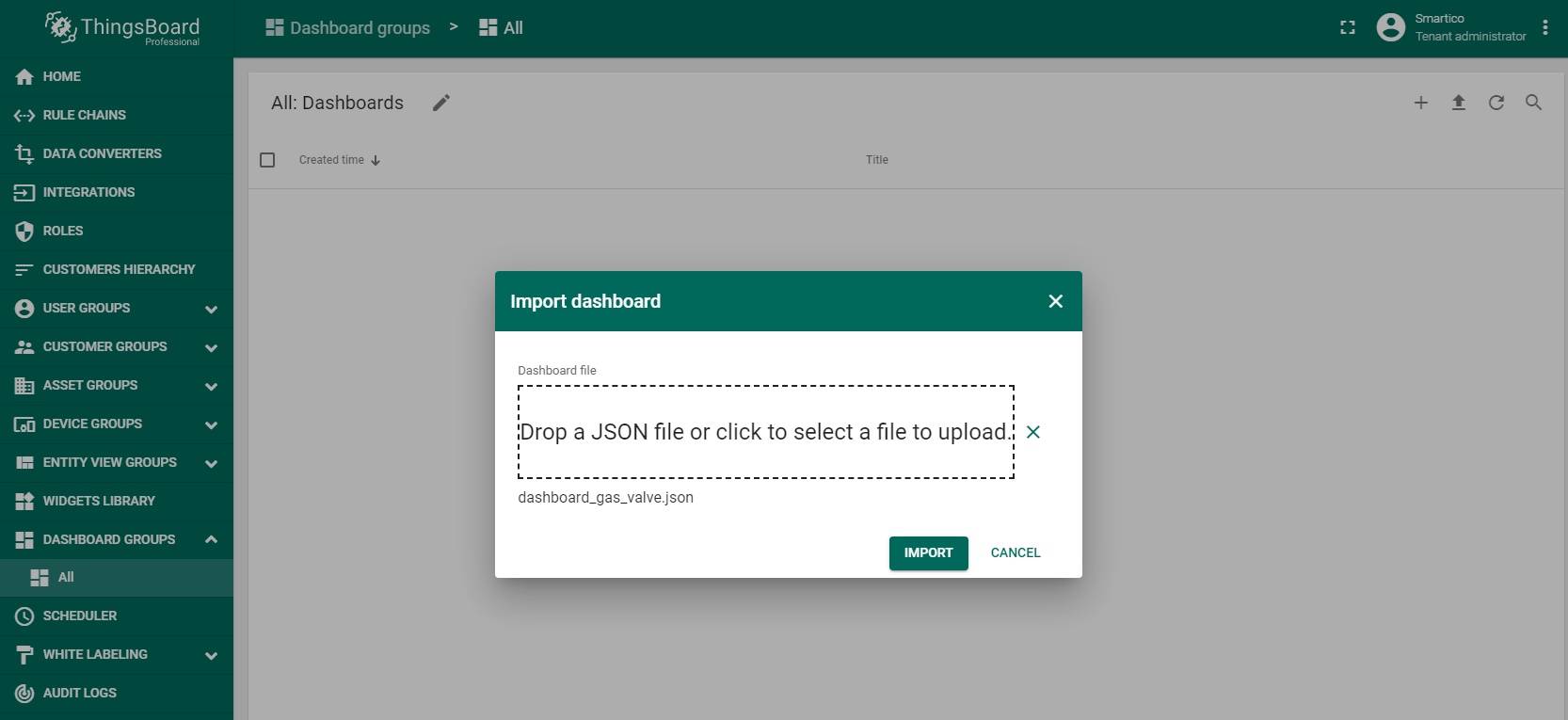Expand the White Labeling menu
The image size is (1568, 720).
point(211,655)
